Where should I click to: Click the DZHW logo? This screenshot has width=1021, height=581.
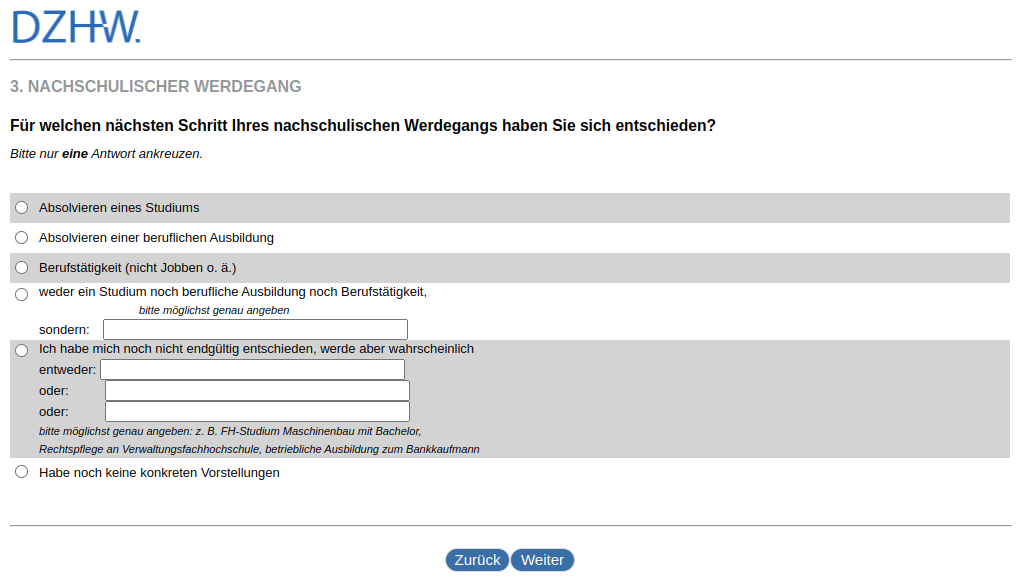coord(76,28)
